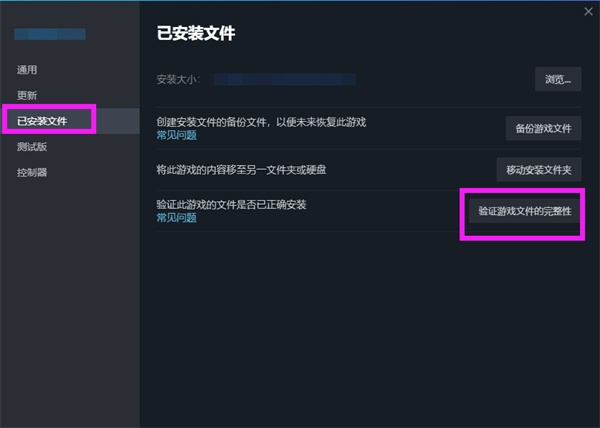The height and width of the screenshot is (428, 600).
Task: Click the 安装大小 label
Action: click(x=178, y=79)
